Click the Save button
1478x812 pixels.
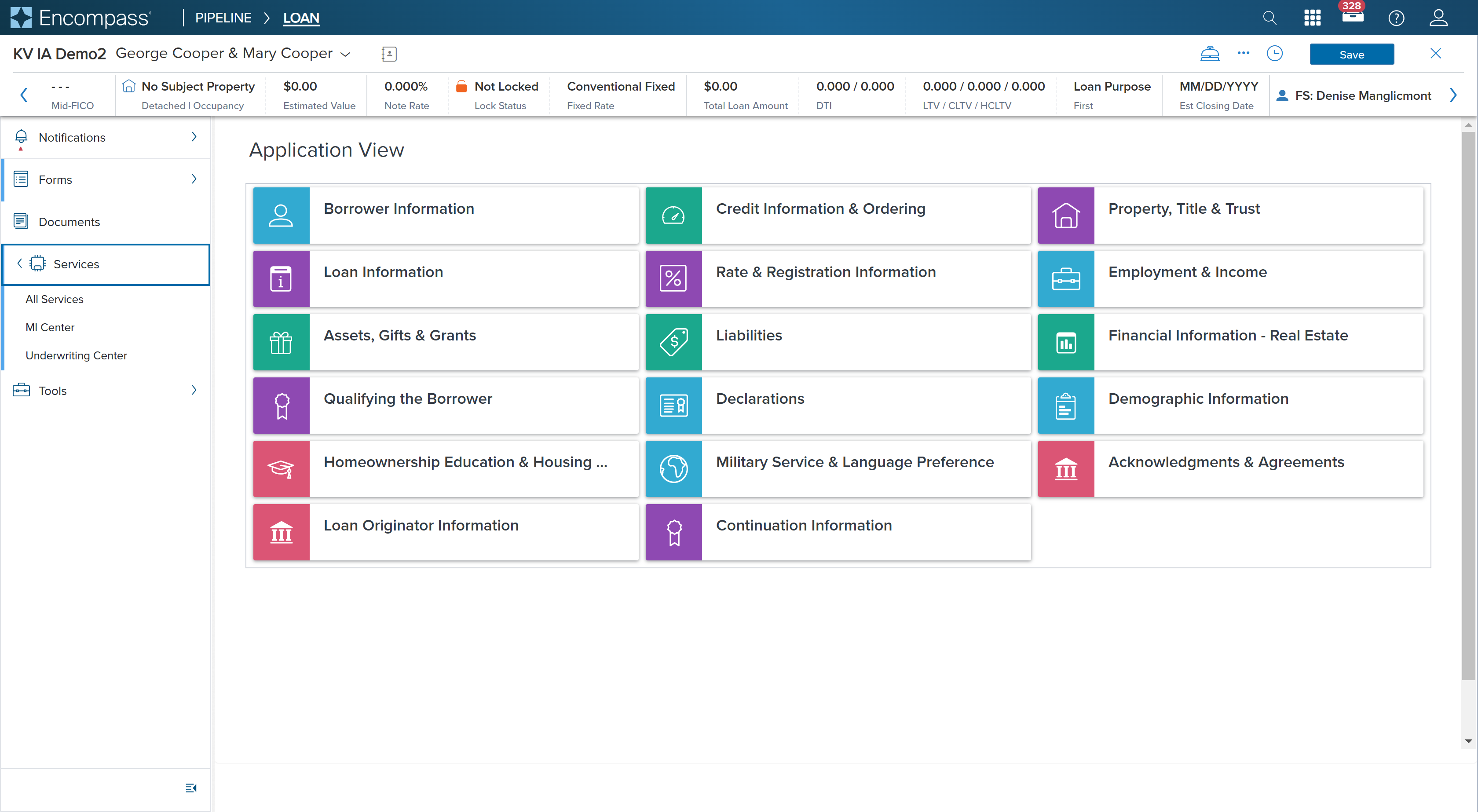coord(1352,55)
